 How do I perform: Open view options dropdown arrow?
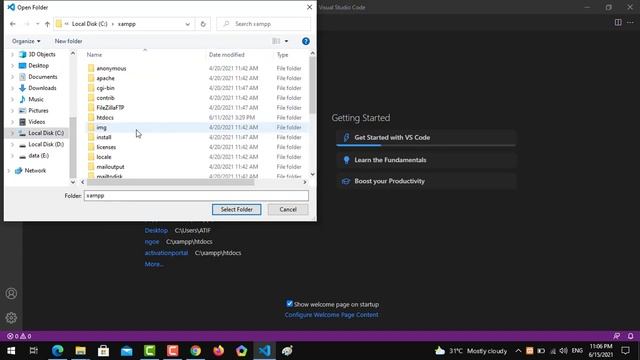[x=286, y=41]
